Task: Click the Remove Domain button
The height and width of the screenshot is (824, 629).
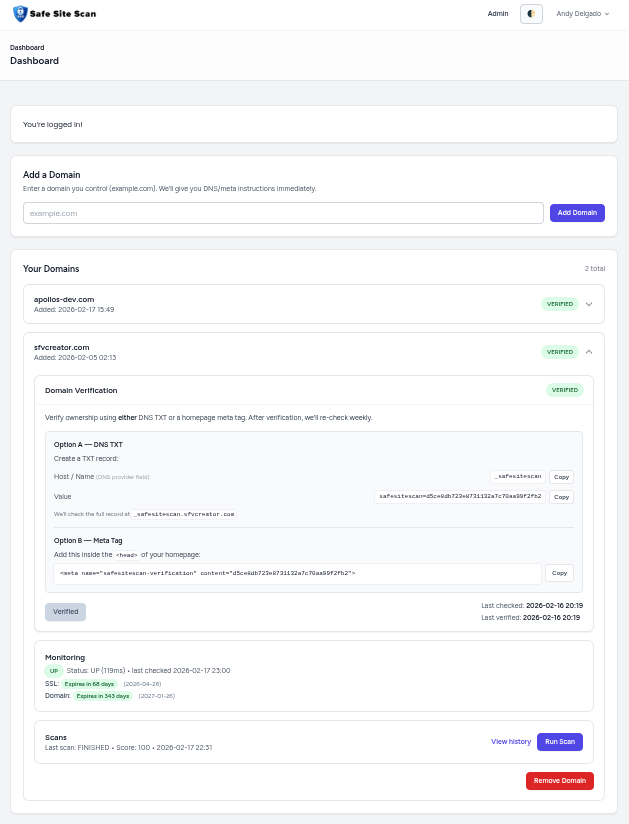Action: [x=559, y=781]
